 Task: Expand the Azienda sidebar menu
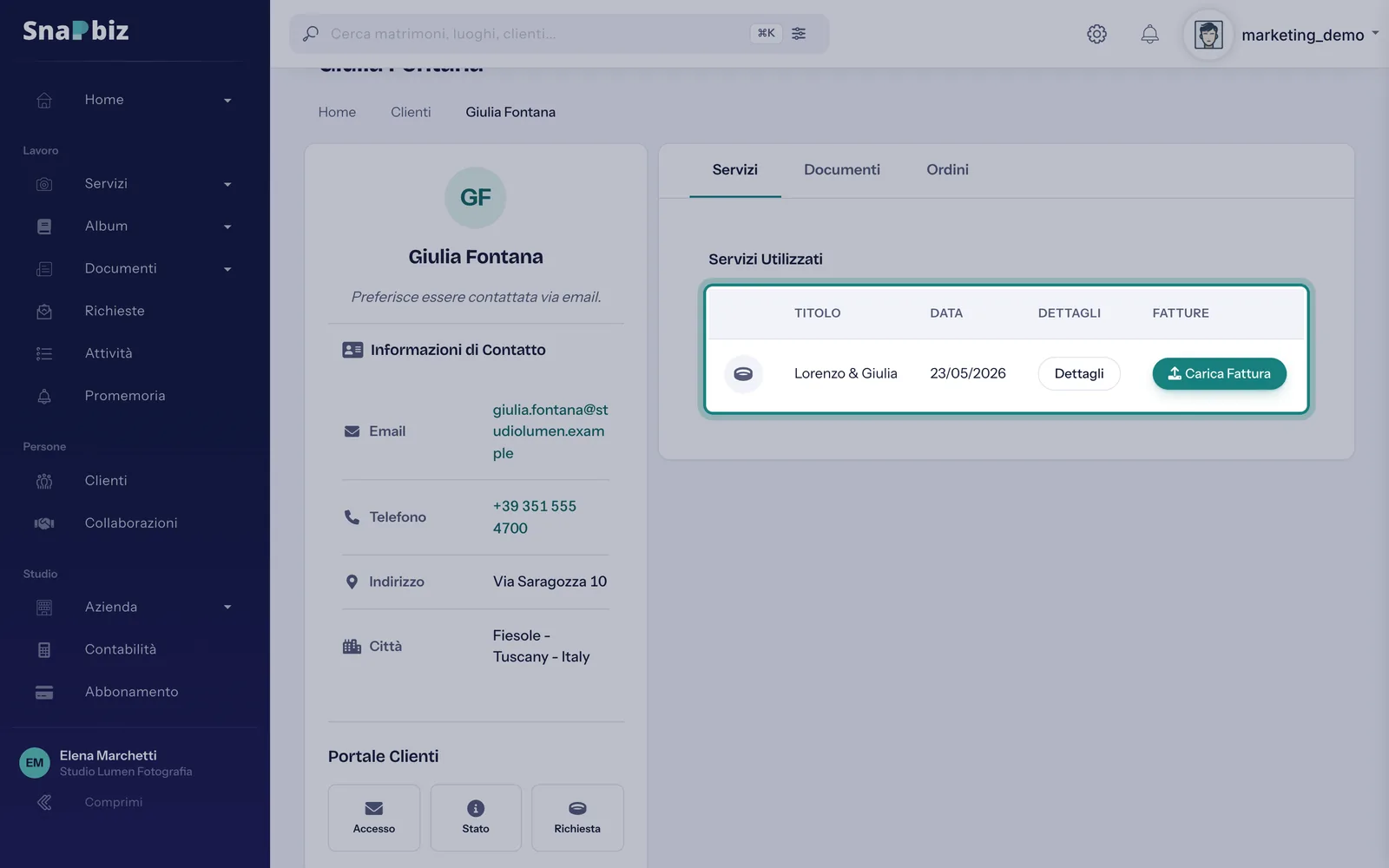pos(135,607)
